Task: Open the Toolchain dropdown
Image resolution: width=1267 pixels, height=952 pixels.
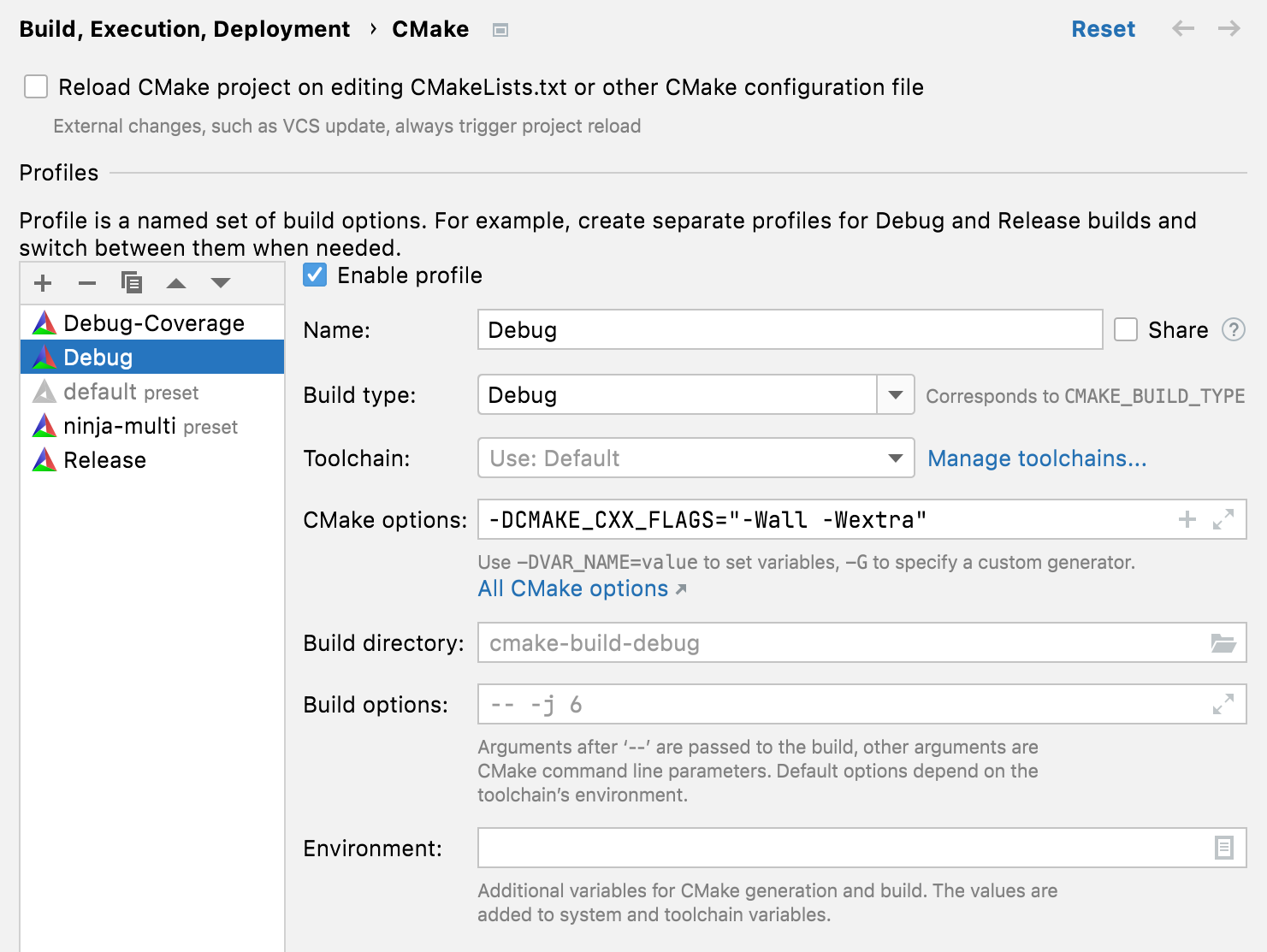Action: 896,458
